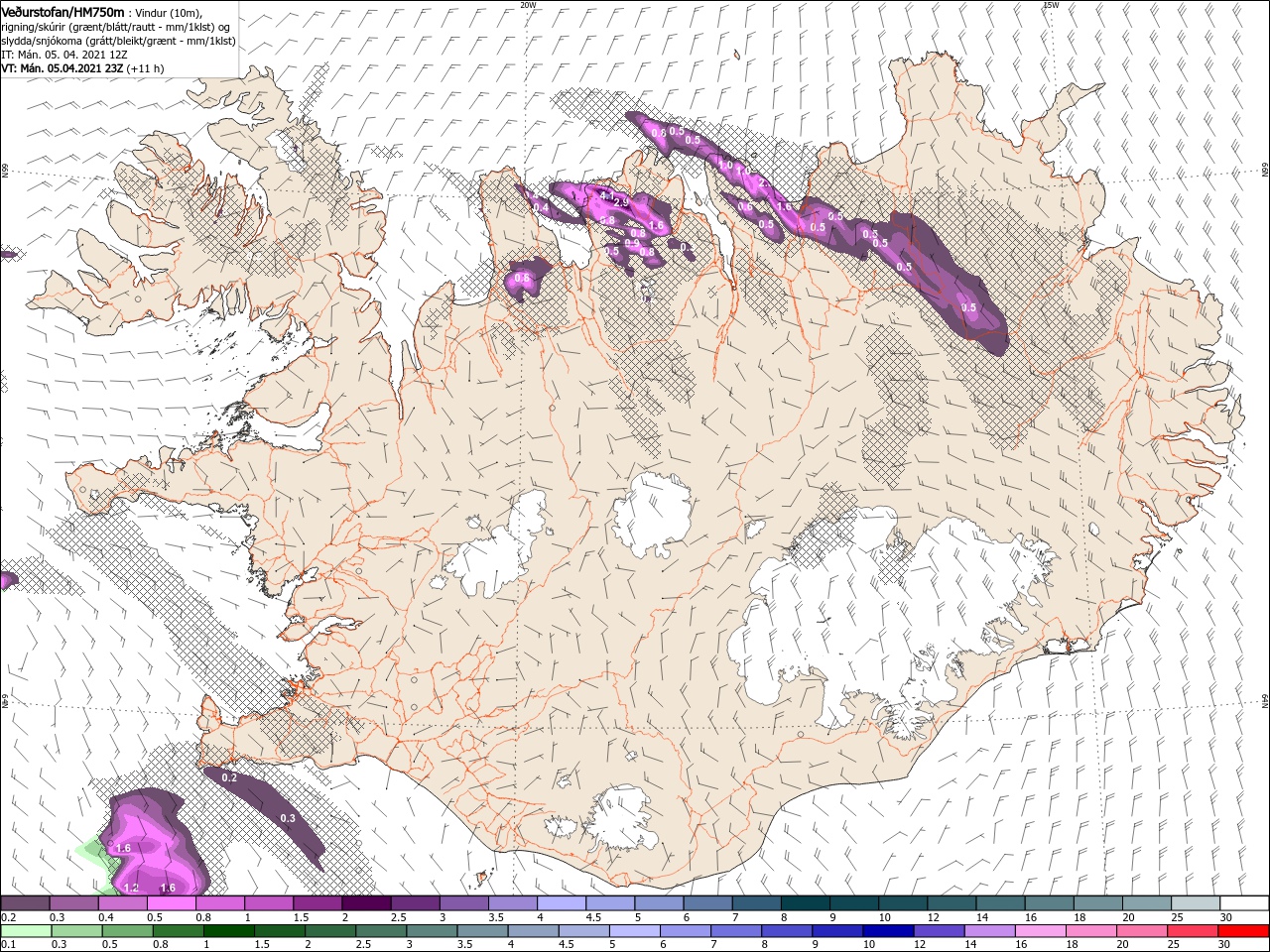
Task: Click the 2.5 label under the snow scale
Action: [399, 917]
